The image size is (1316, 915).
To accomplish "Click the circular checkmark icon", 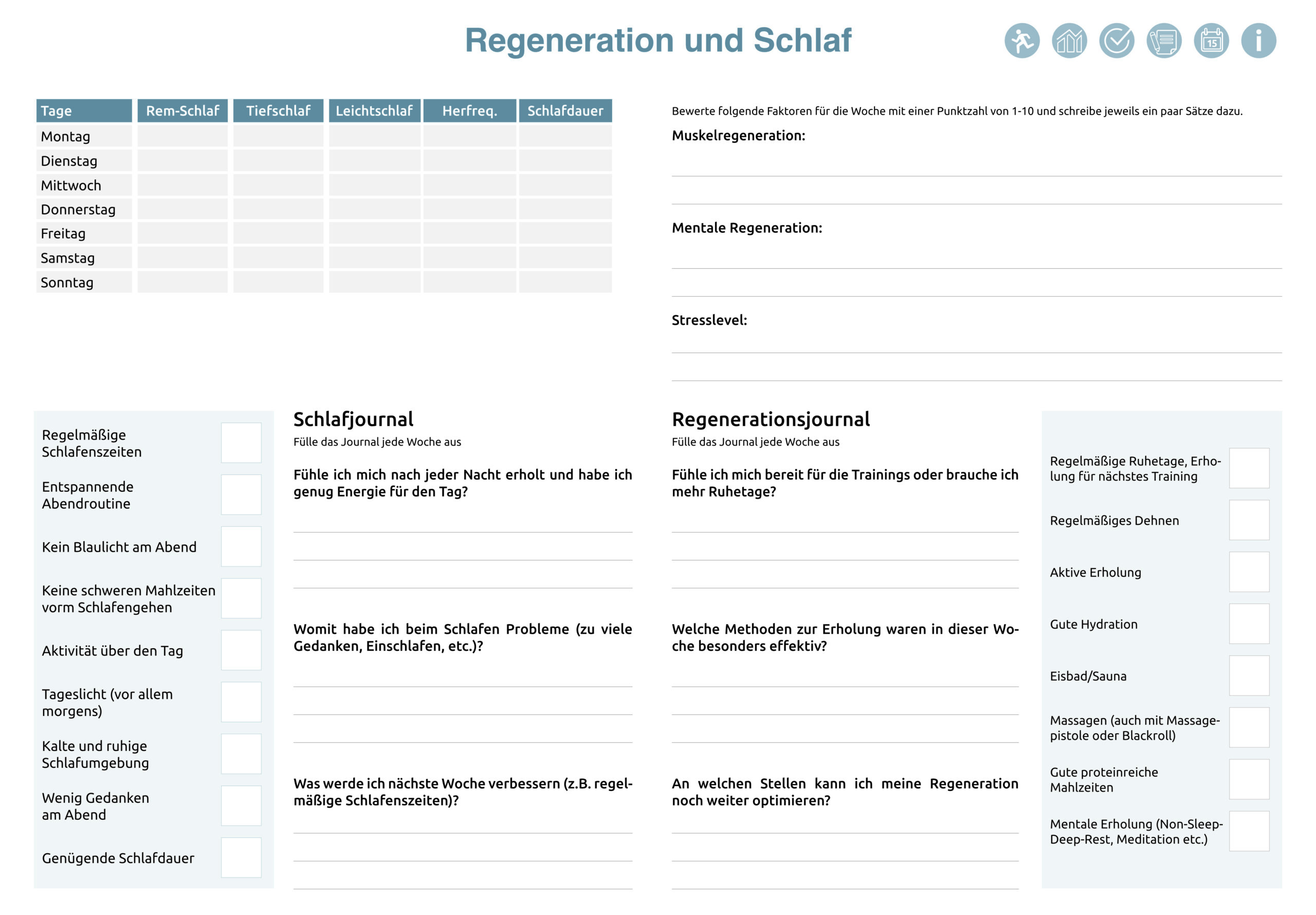I will pyautogui.click(x=1117, y=41).
